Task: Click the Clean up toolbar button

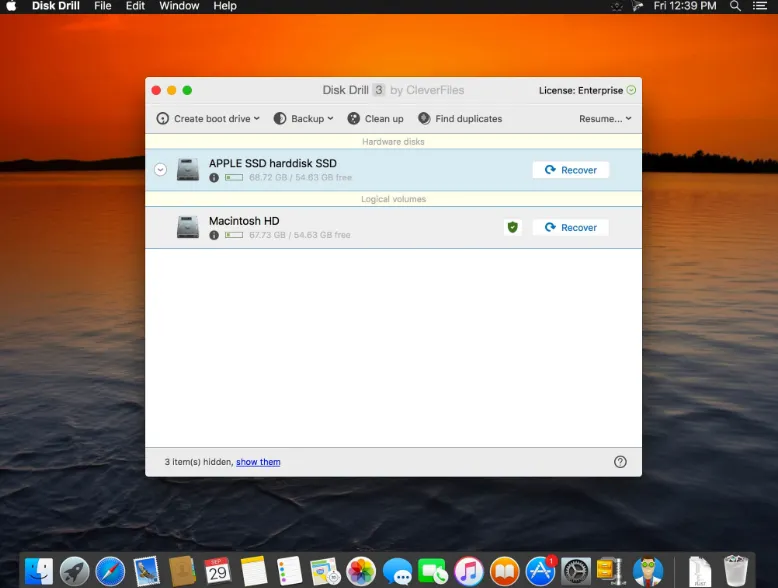Action: (376, 119)
